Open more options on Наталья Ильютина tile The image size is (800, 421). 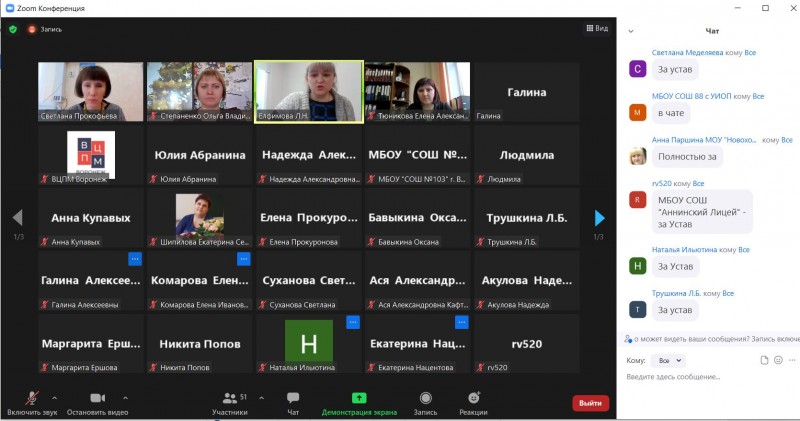click(x=352, y=322)
